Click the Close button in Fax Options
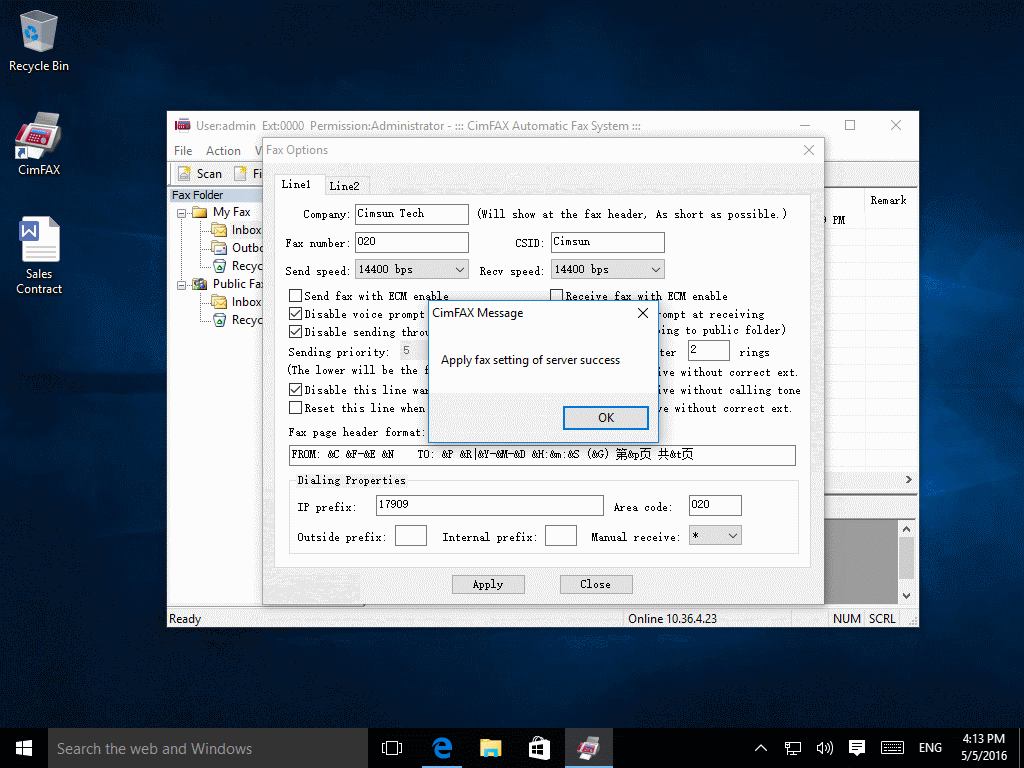Image resolution: width=1024 pixels, height=768 pixels. tap(596, 584)
